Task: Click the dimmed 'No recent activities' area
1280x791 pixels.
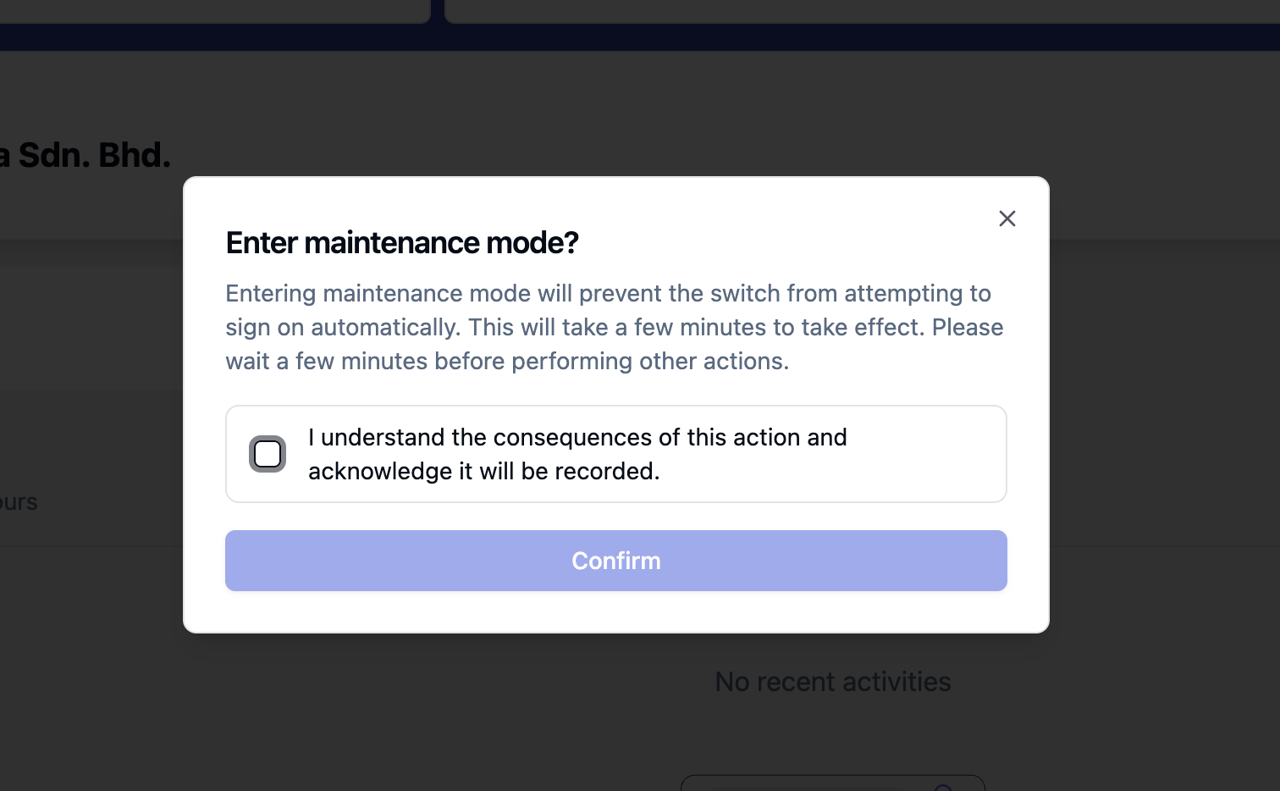Action: pyautogui.click(x=832, y=681)
